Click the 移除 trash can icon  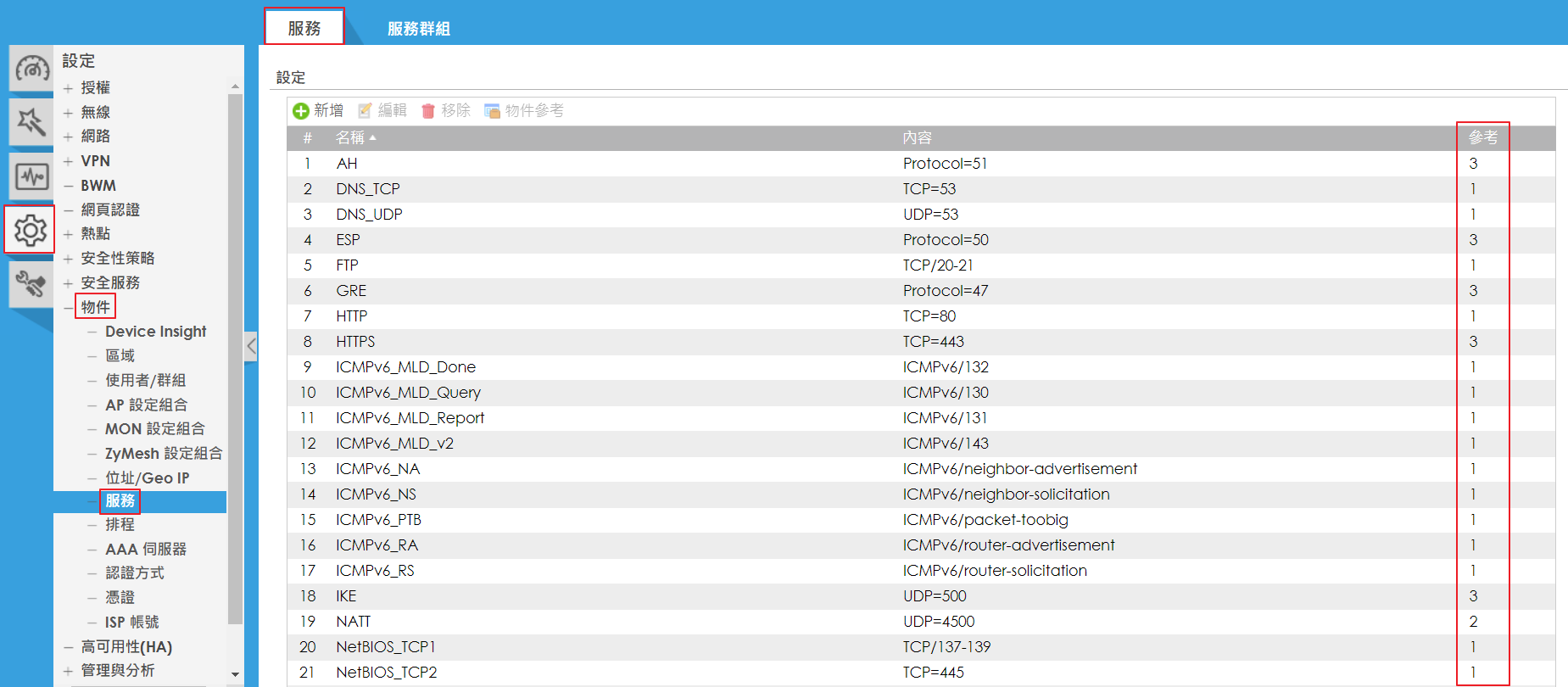pyautogui.click(x=428, y=111)
